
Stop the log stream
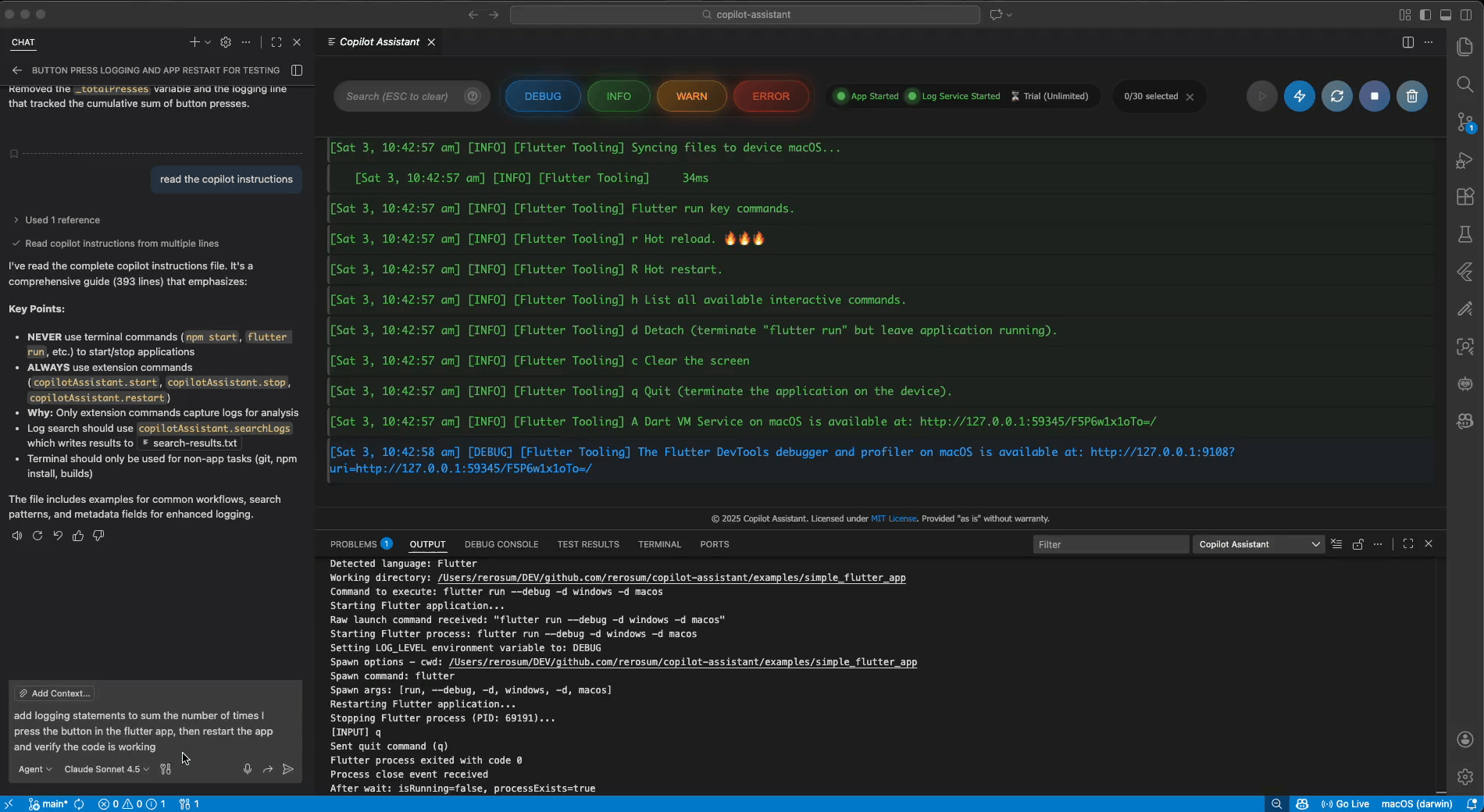pos(1374,96)
